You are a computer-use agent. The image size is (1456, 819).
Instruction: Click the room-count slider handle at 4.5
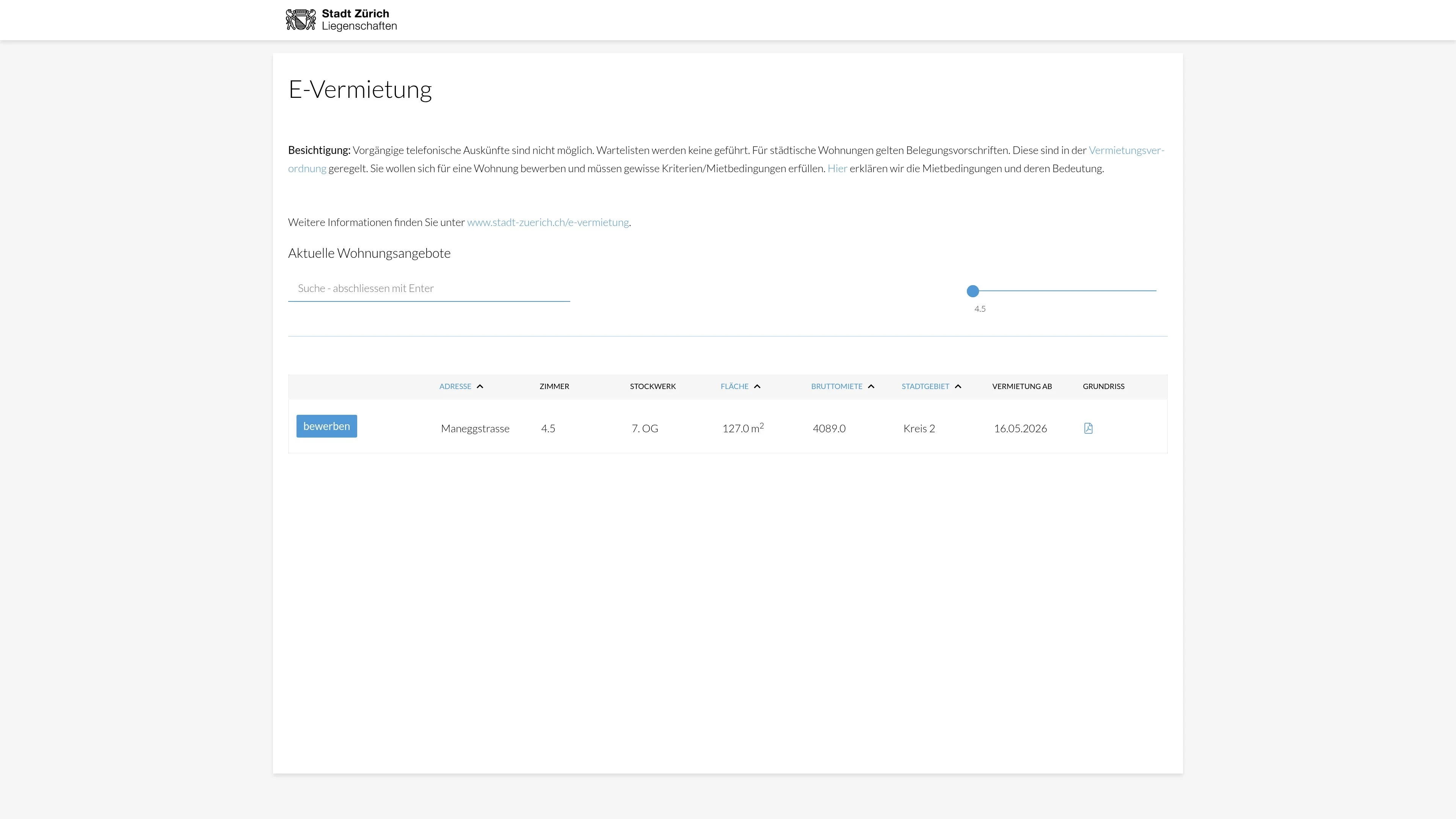(973, 291)
